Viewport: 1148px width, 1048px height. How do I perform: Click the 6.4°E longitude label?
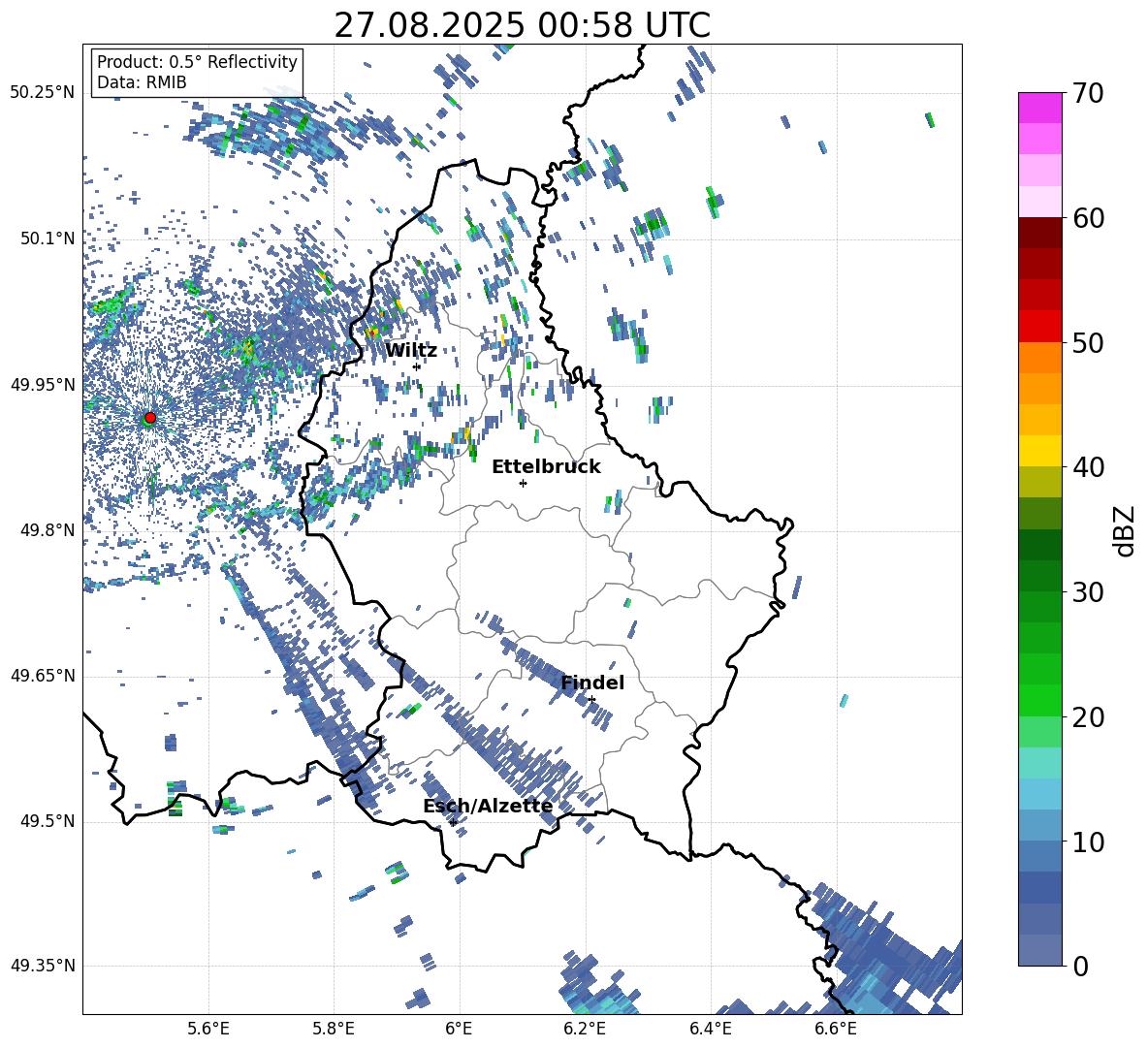[710, 1029]
